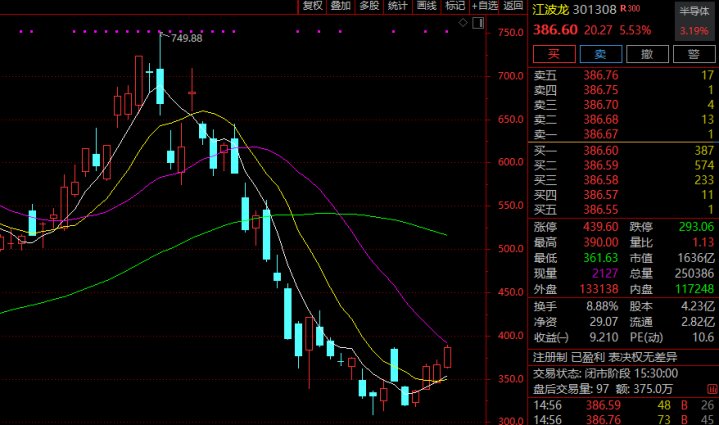Click the diamond marker icon above chart

click(463, 22)
